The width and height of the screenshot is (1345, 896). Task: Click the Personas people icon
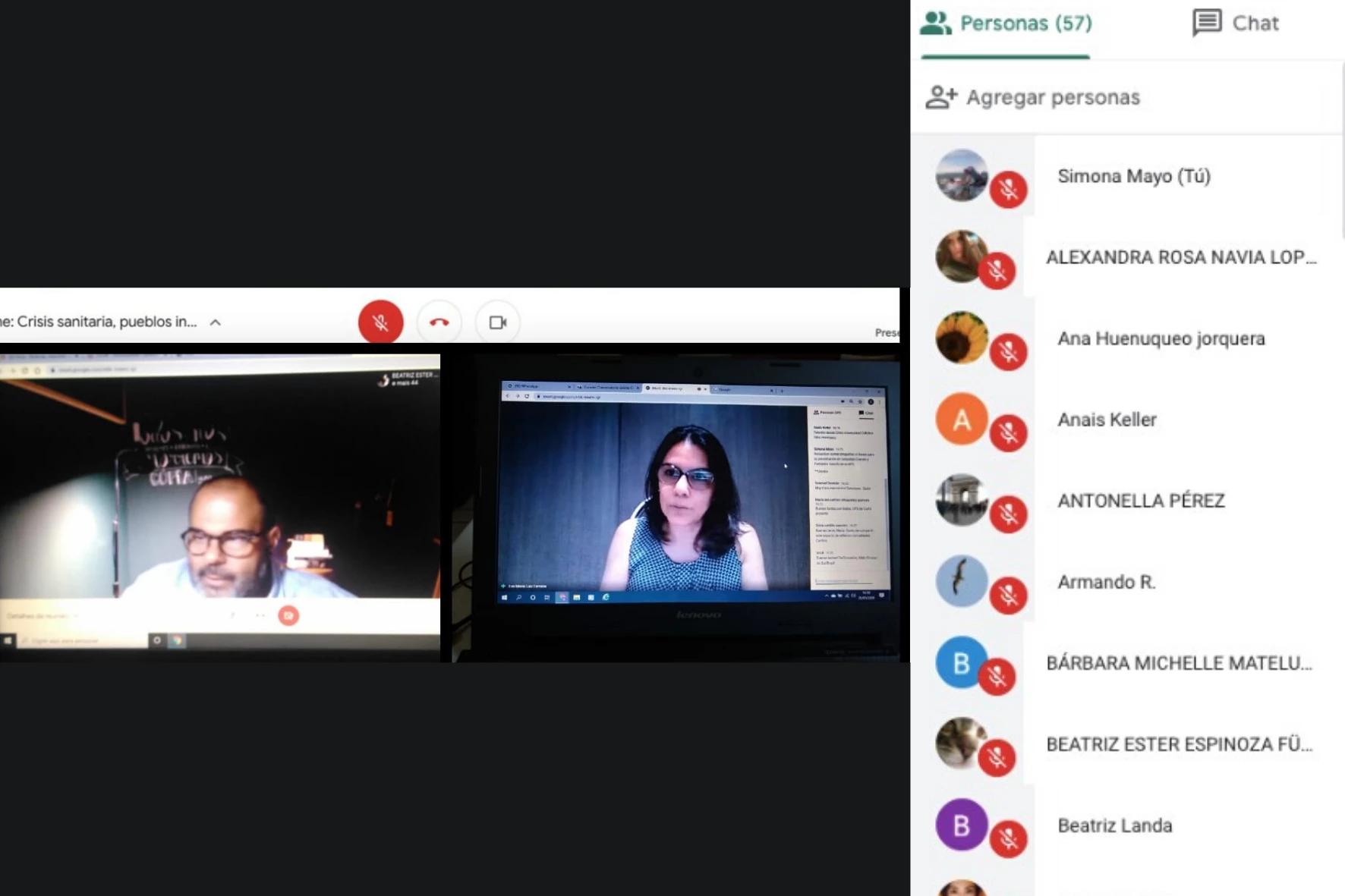pyautogui.click(x=935, y=24)
